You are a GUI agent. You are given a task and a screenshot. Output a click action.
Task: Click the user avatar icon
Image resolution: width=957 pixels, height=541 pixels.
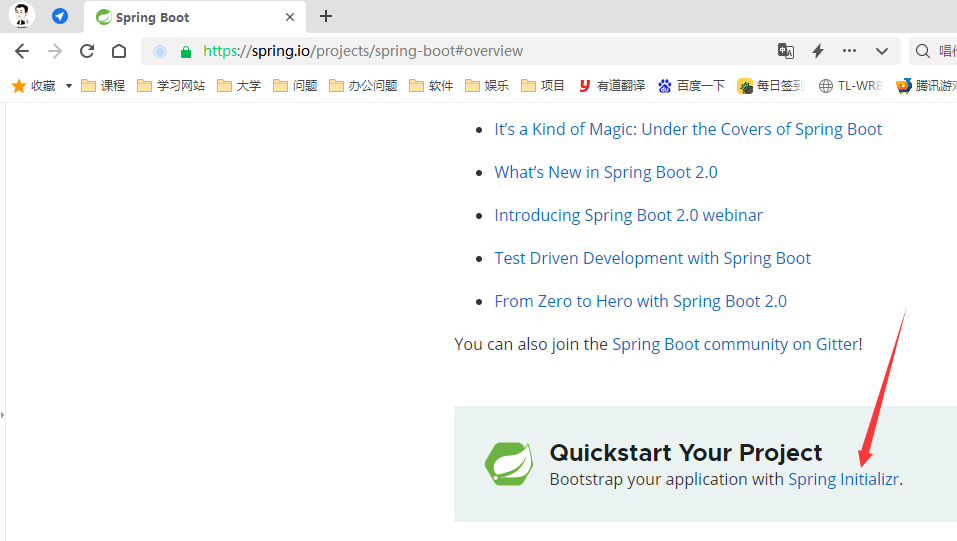[x=22, y=16]
